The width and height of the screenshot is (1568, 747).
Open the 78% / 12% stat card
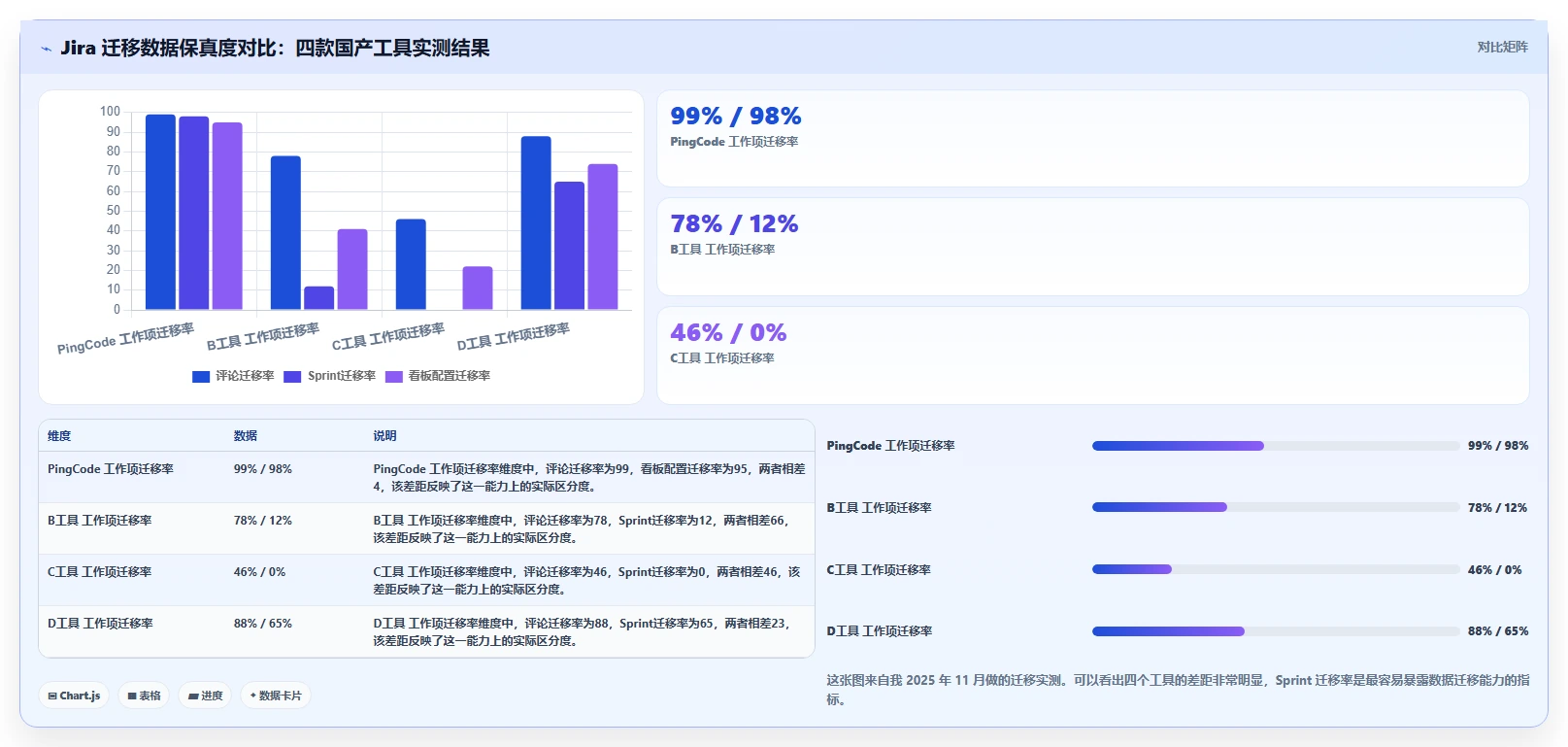(1093, 247)
